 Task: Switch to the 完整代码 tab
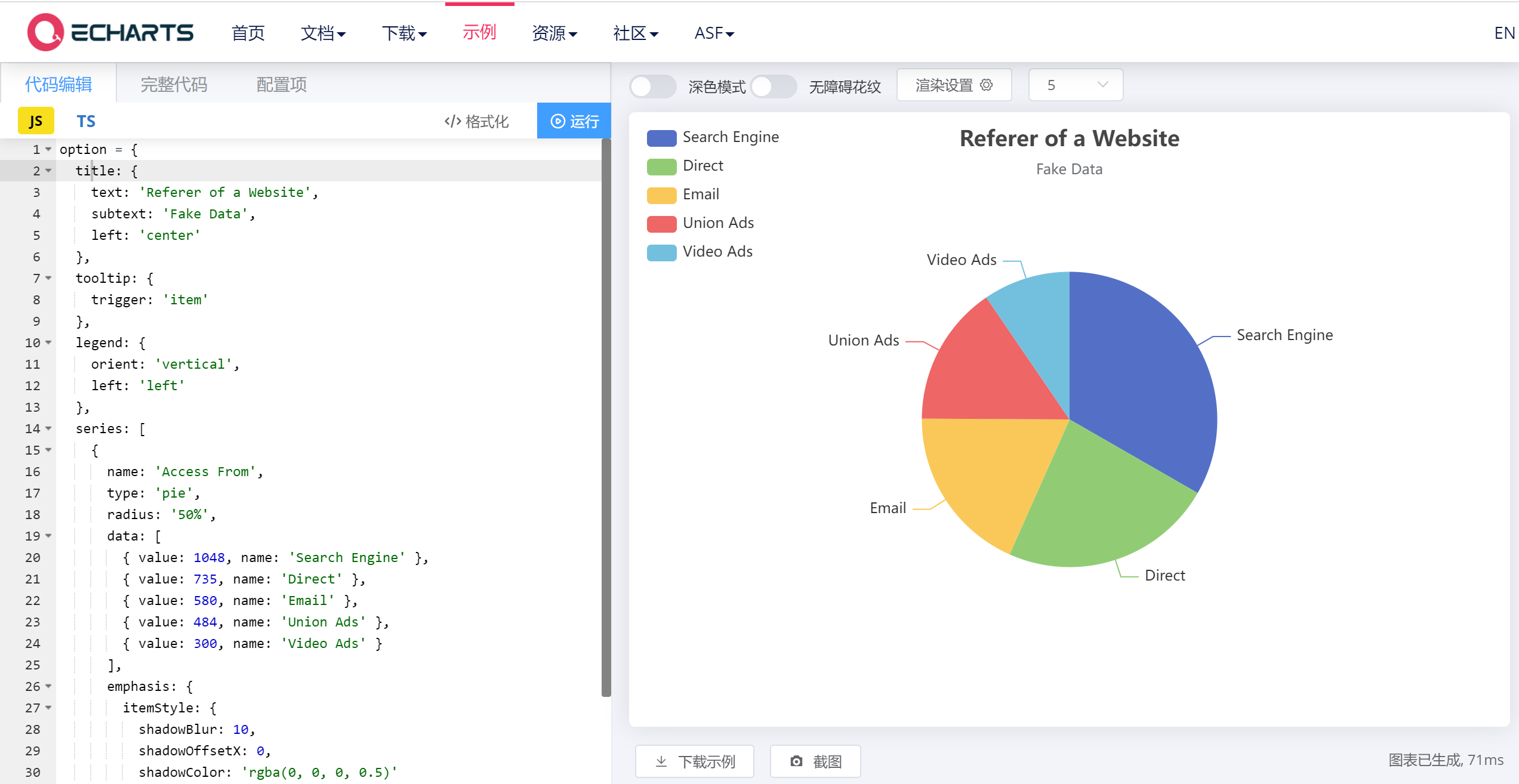click(x=174, y=84)
